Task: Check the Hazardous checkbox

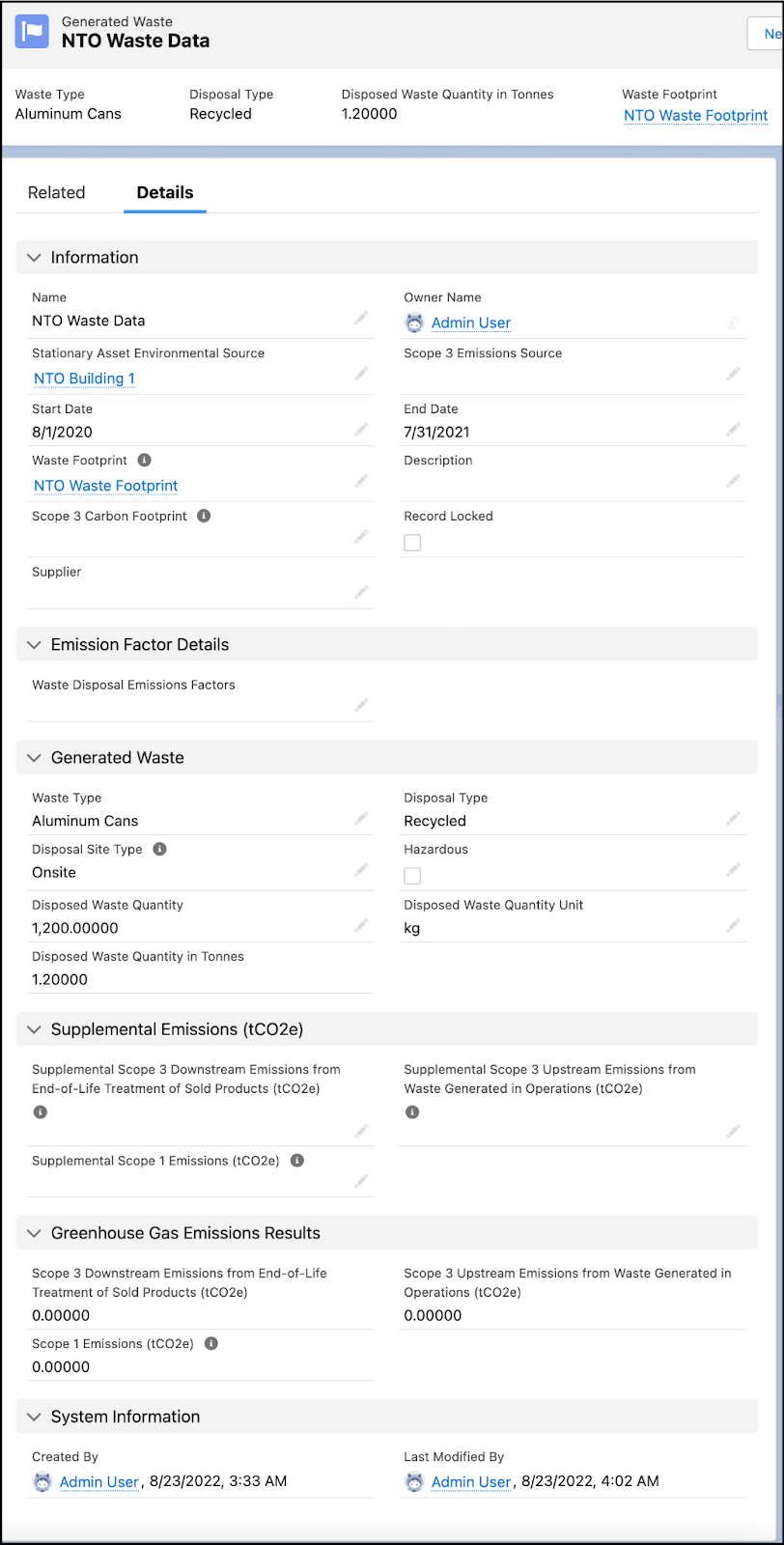Action: pos(412,876)
